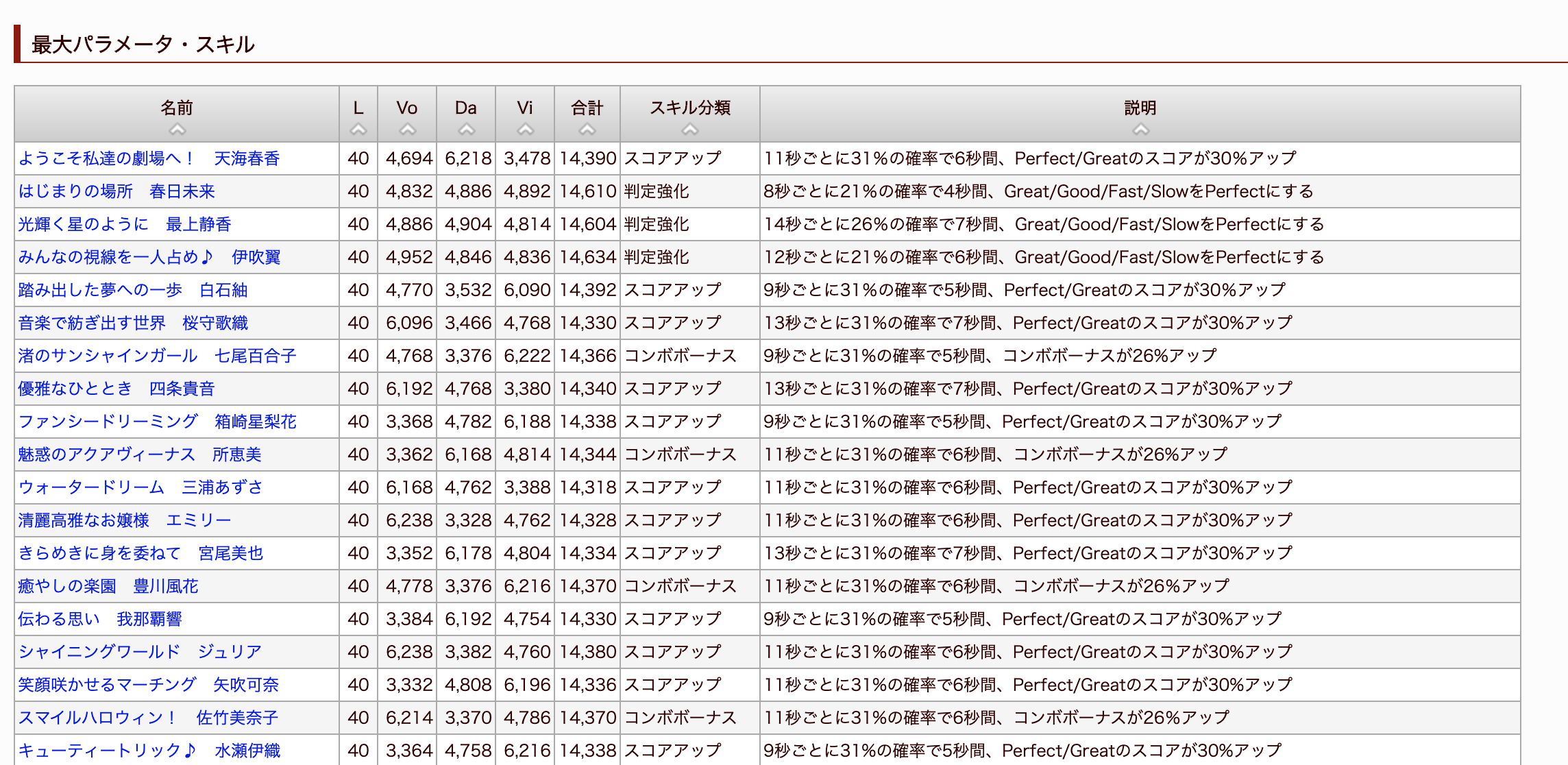Image resolution: width=1568 pixels, height=765 pixels.
Task: Open はじまりの場所 春日未来 link
Action: [x=117, y=191]
